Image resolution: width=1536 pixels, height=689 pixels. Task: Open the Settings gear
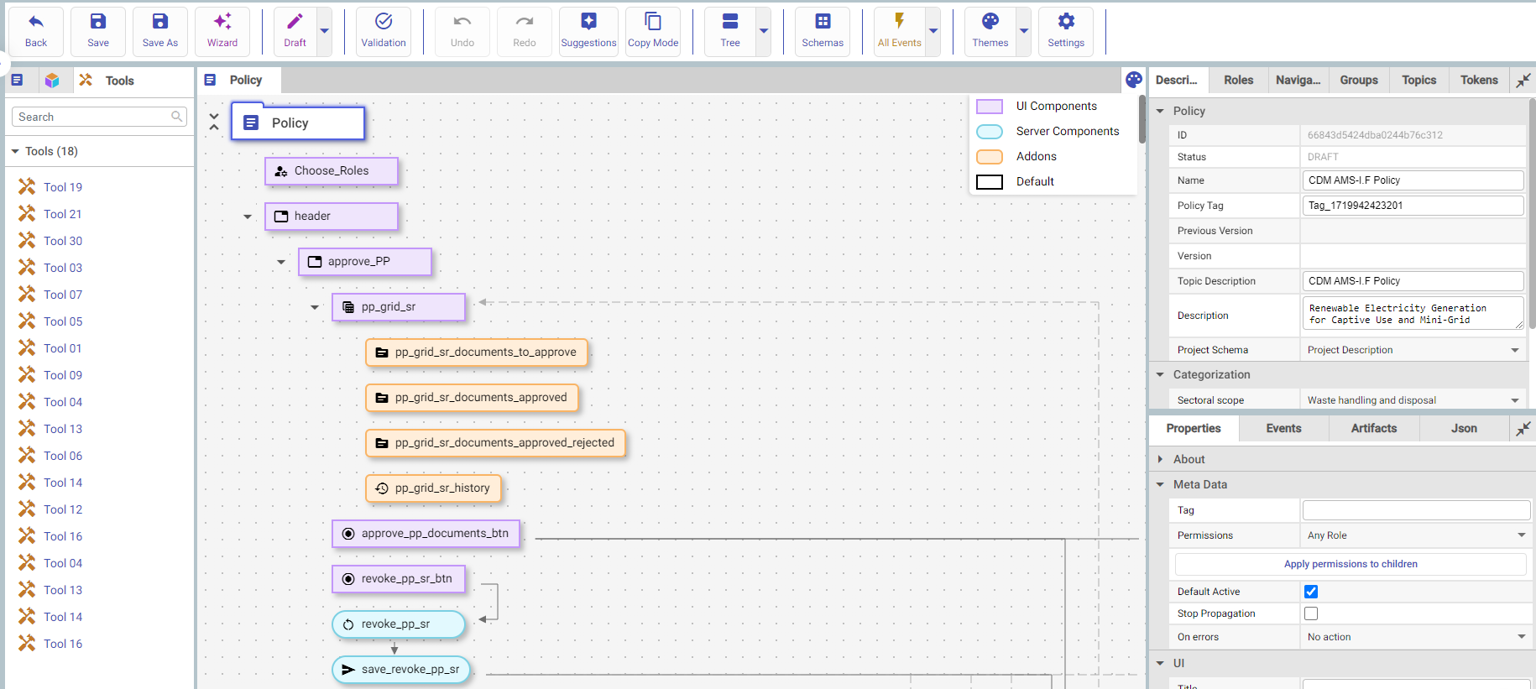coord(1065,31)
